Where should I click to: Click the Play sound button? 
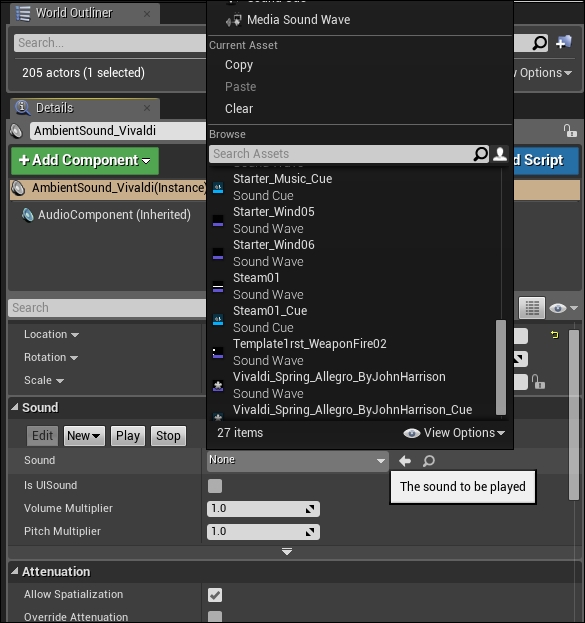(x=128, y=436)
